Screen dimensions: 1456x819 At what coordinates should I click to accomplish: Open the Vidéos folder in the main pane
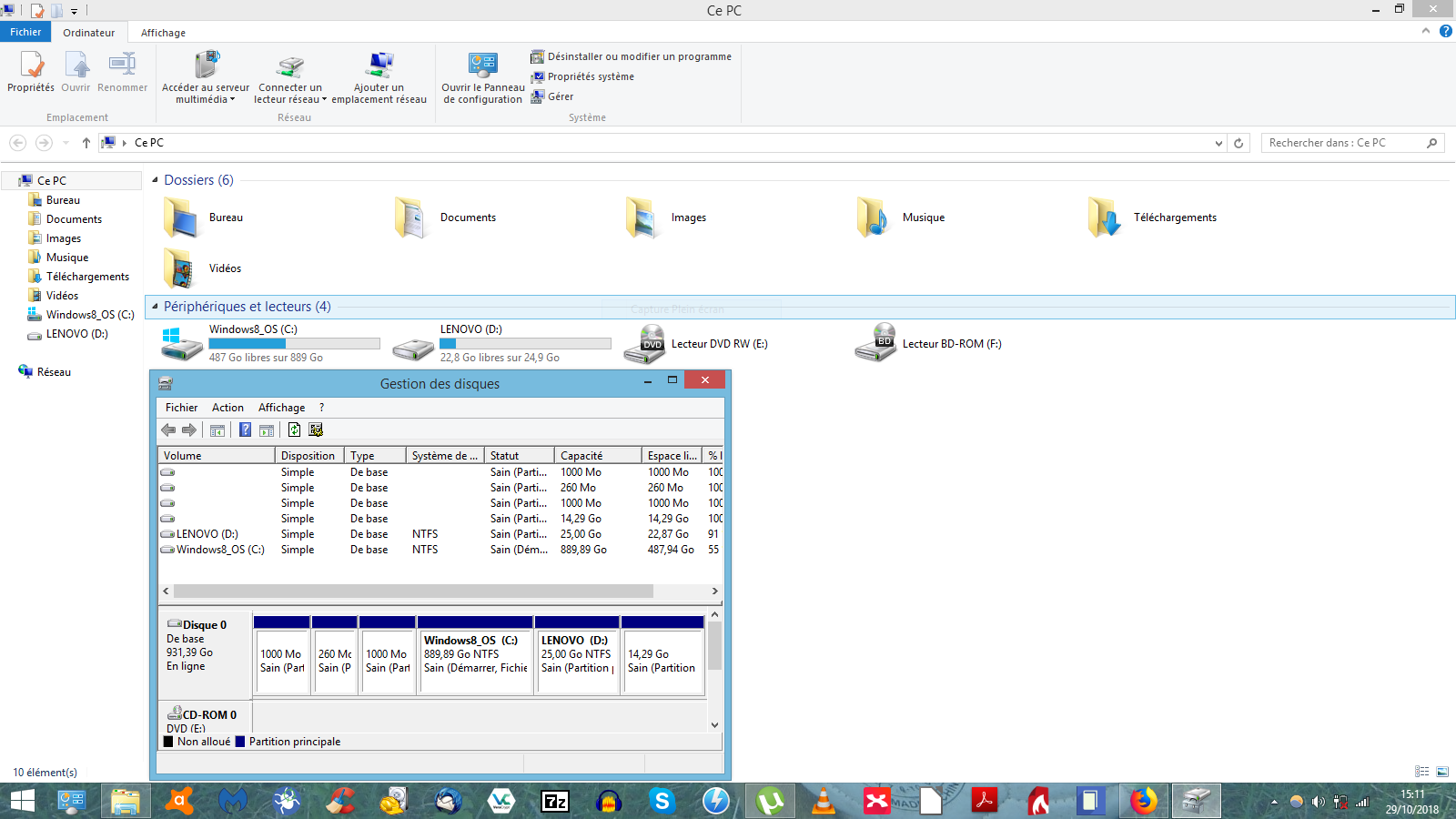[x=202, y=268]
